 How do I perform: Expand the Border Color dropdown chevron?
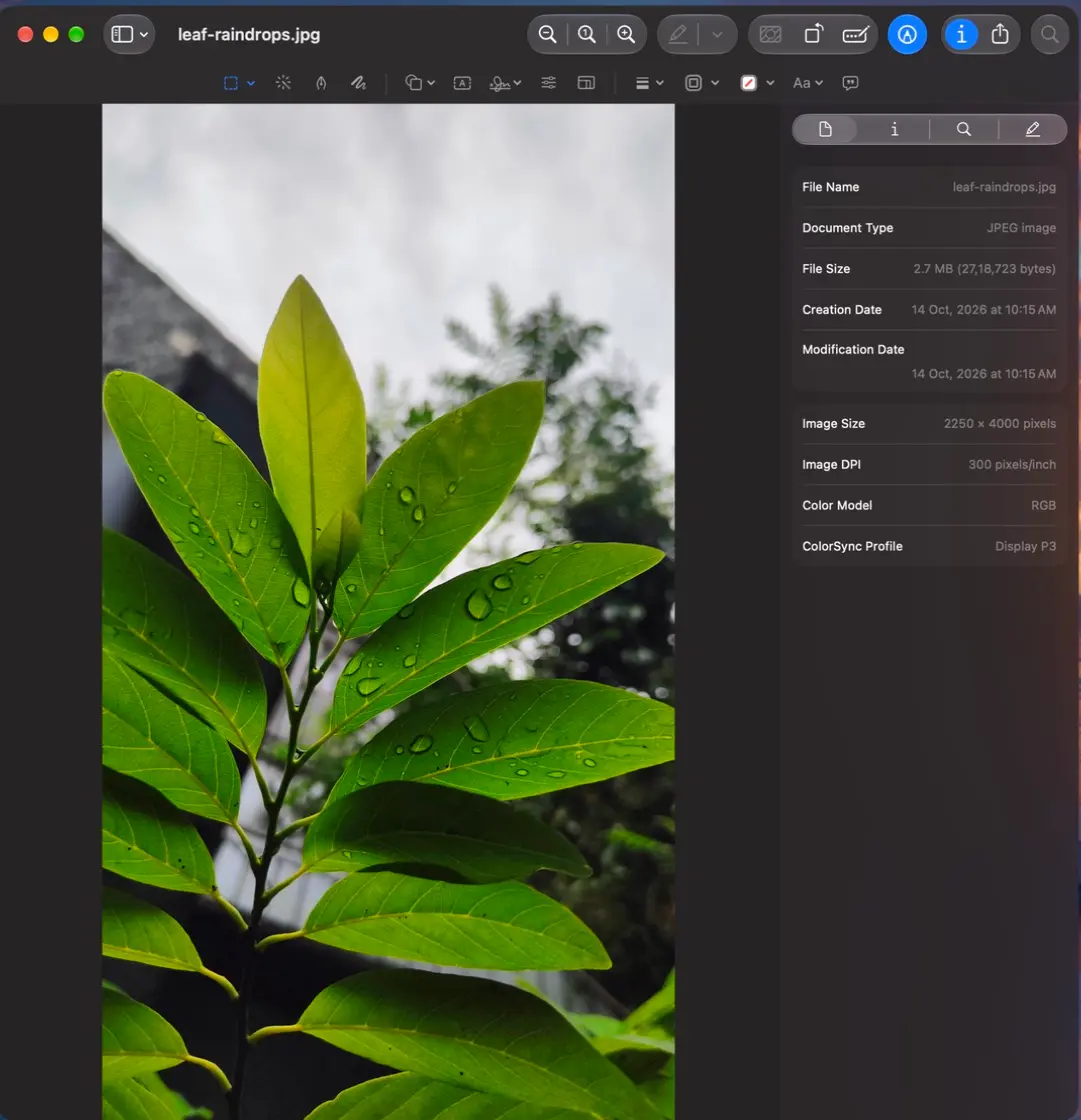[714, 83]
